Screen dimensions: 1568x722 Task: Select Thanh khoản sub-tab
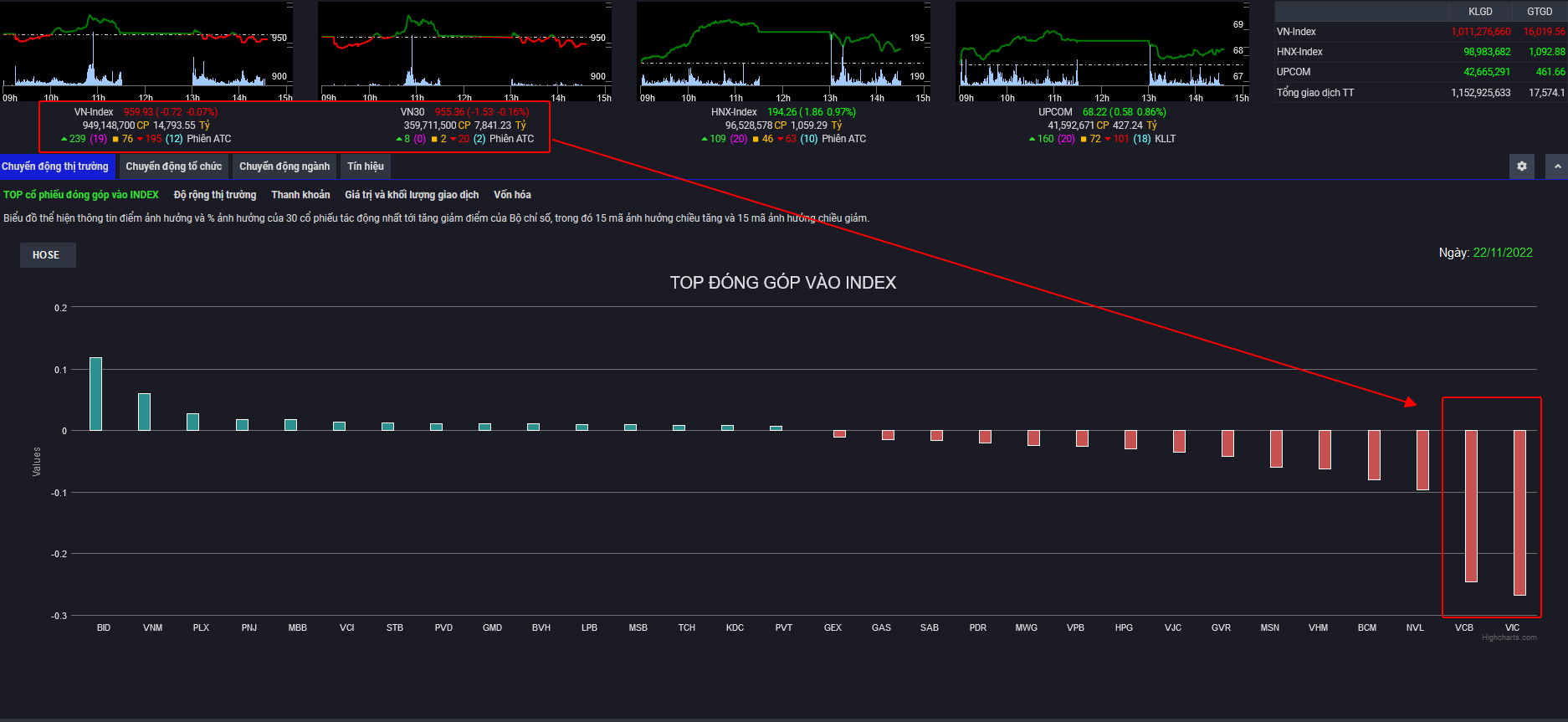click(x=300, y=195)
